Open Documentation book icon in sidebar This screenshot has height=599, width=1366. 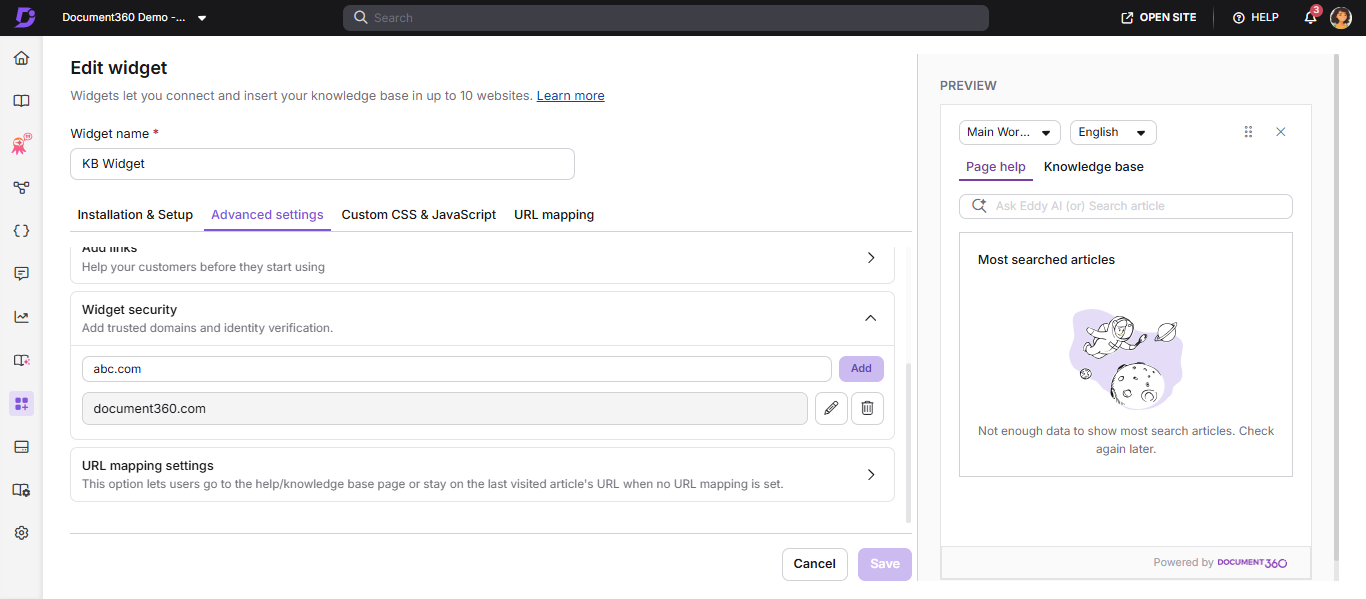pos(21,101)
